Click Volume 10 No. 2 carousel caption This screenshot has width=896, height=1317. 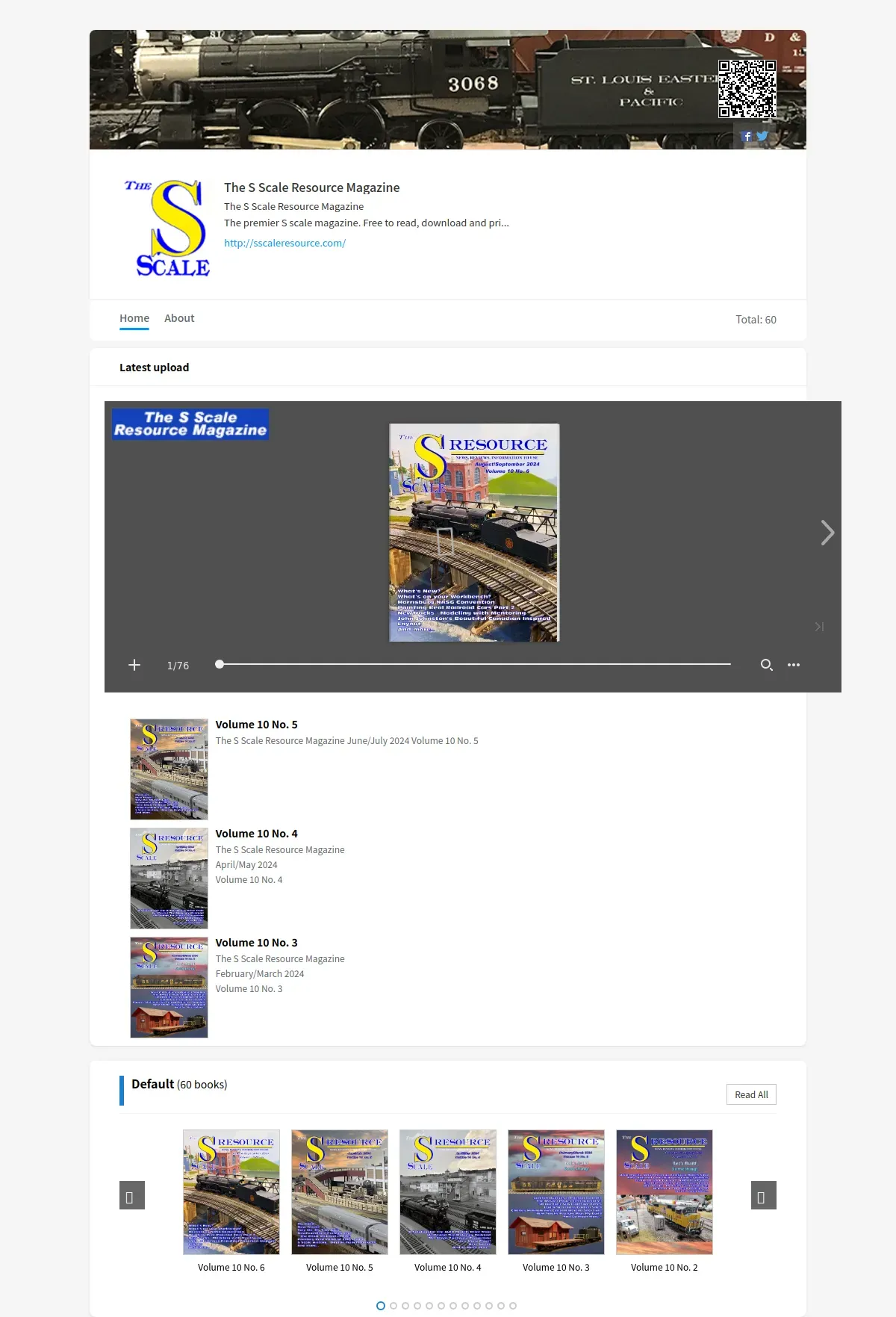coord(665,1268)
